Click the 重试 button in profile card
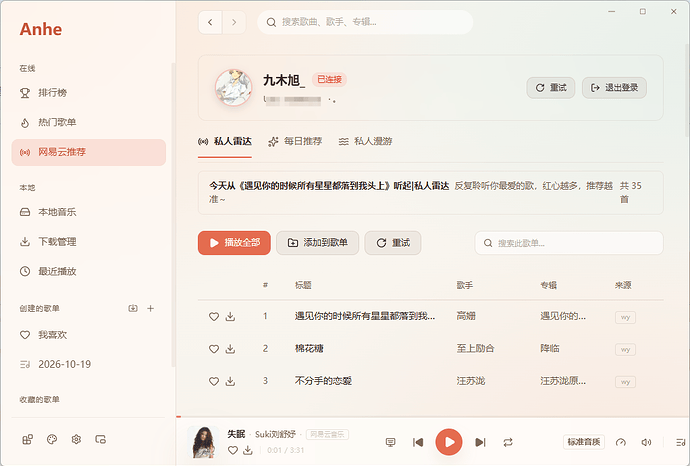This screenshot has width=690, height=466. 551,88
